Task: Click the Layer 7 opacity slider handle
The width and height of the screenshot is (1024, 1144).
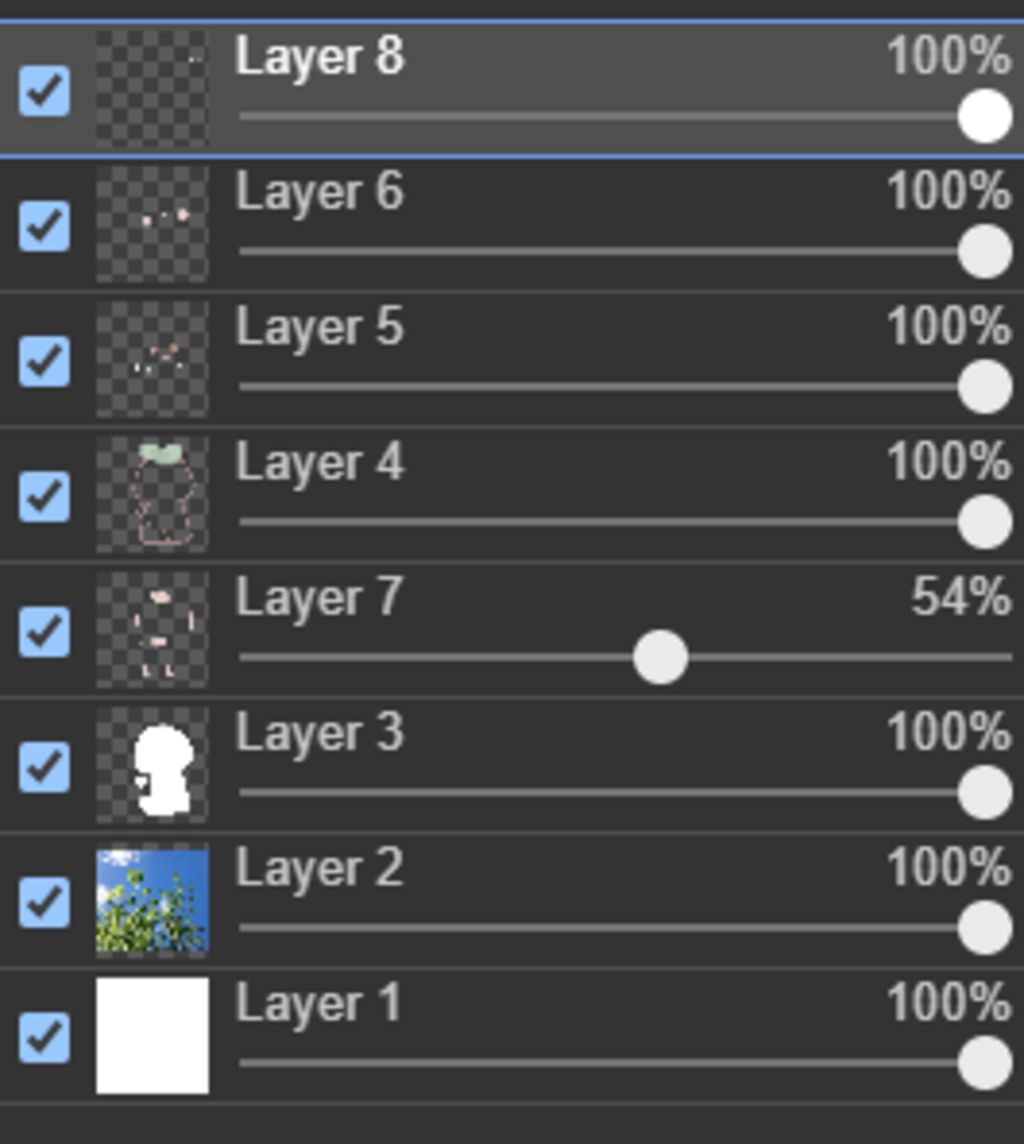Action: [x=660, y=657]
